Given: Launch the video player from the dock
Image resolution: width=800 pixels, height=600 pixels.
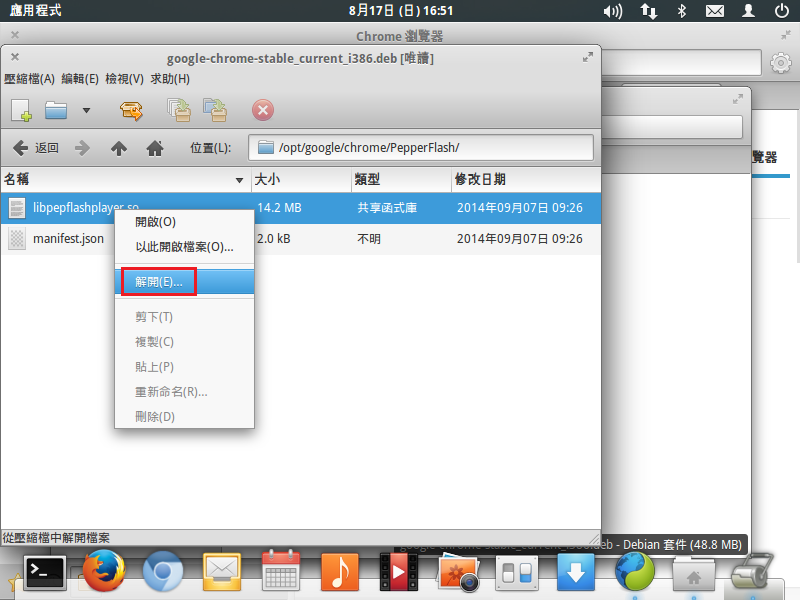Looking at the screenshot, I should [399, 572].
